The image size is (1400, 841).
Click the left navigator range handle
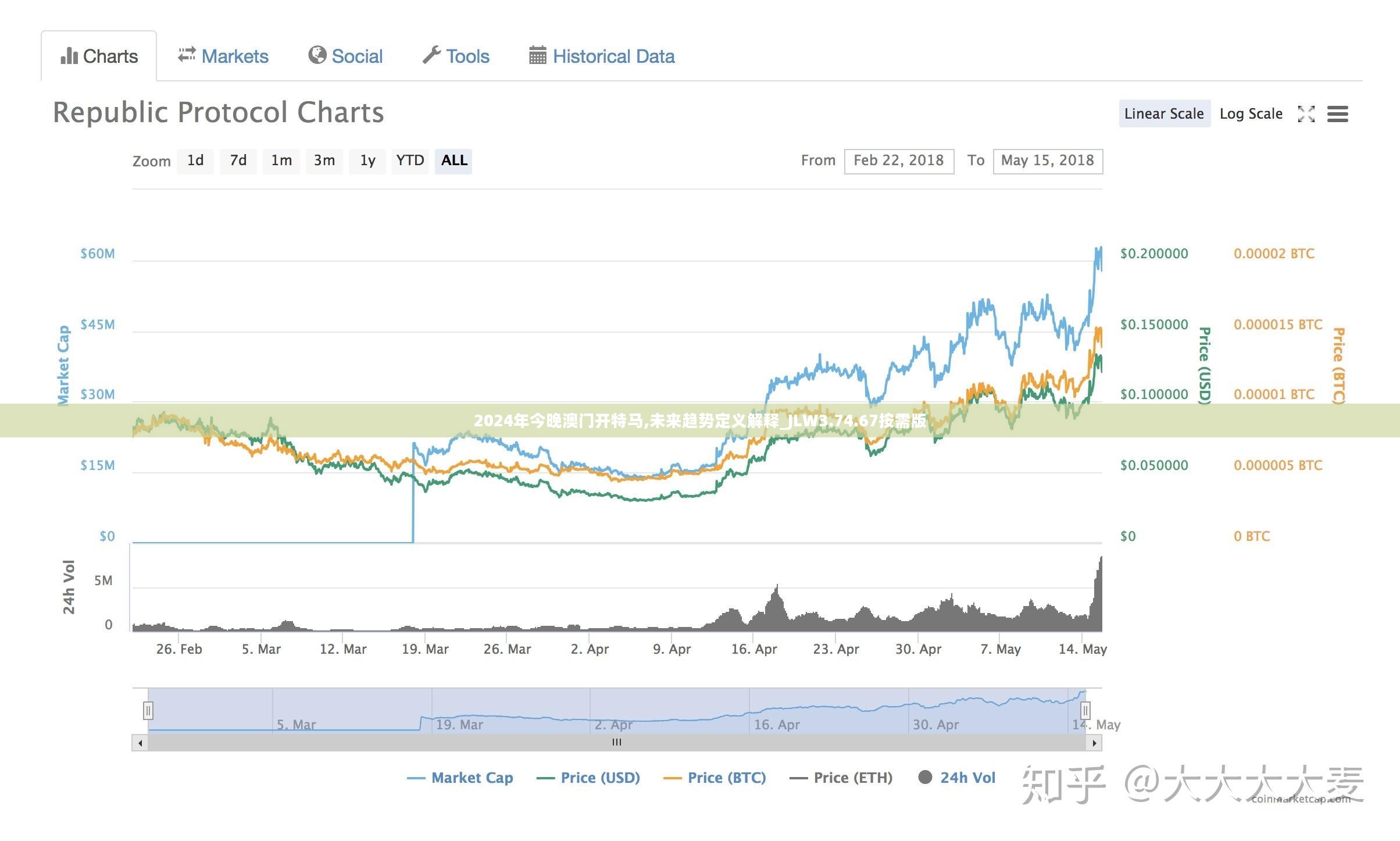[148, 710]
